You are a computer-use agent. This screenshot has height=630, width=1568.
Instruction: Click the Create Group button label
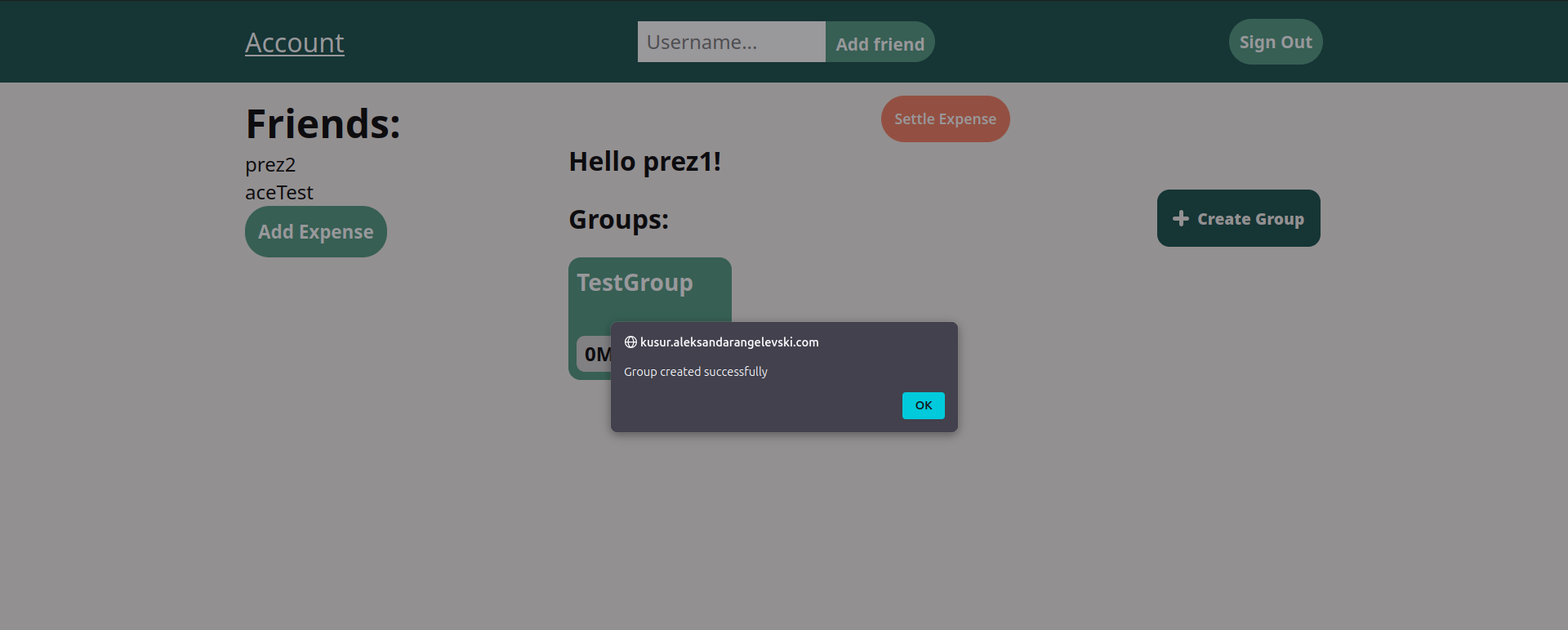(x=1250, y=219)
